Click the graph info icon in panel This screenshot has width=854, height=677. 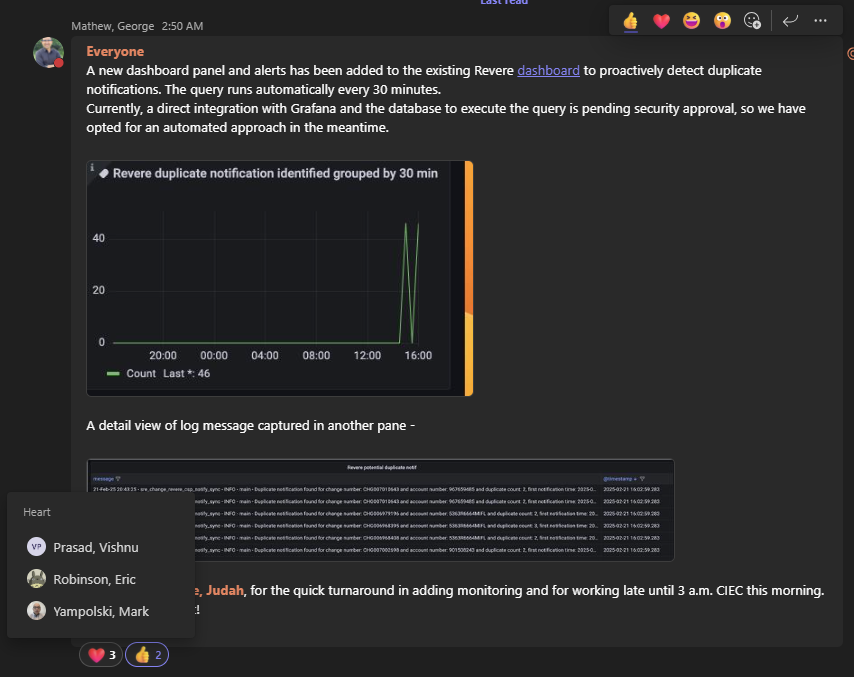pyautogui.click(x=92, y=168)
